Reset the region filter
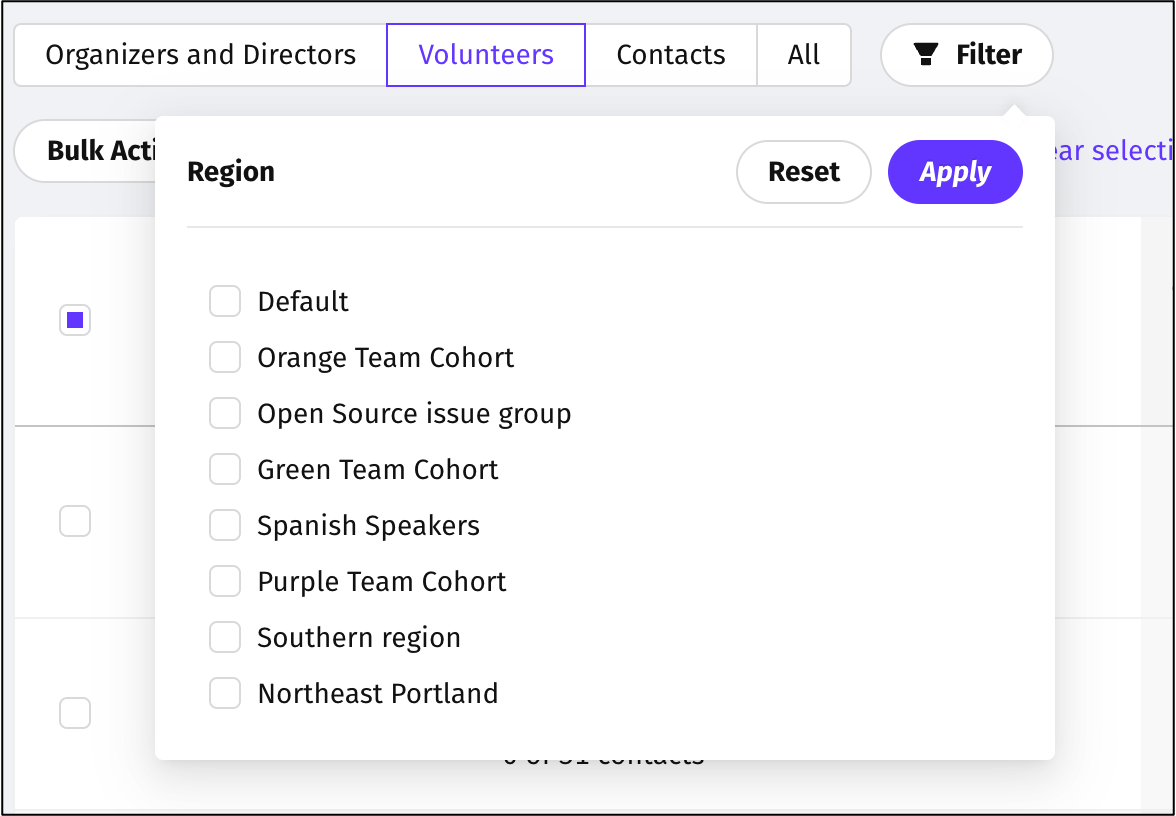Image resolution: width=1176 pixels, height=816 pixels. pyautogui.click(x=803, y=172)
